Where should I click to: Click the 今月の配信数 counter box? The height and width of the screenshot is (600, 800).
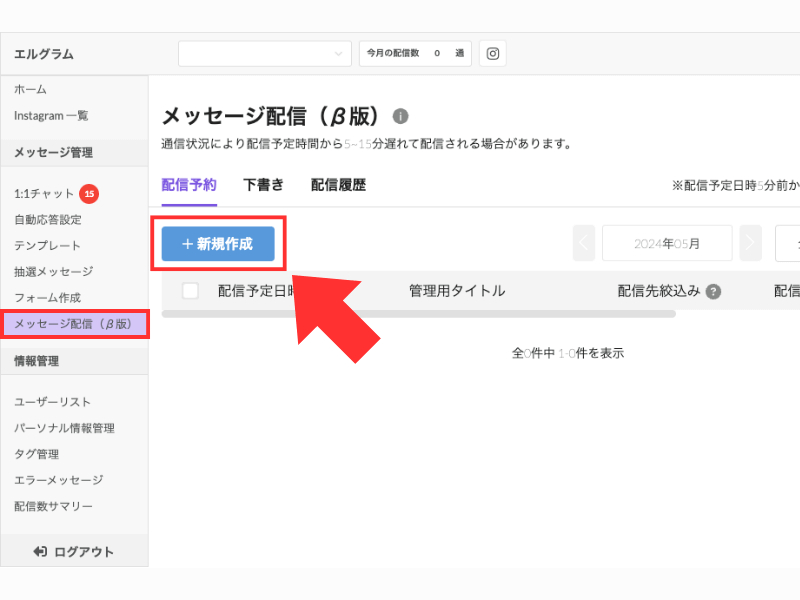pyautogui.click(x=415, y=54)
